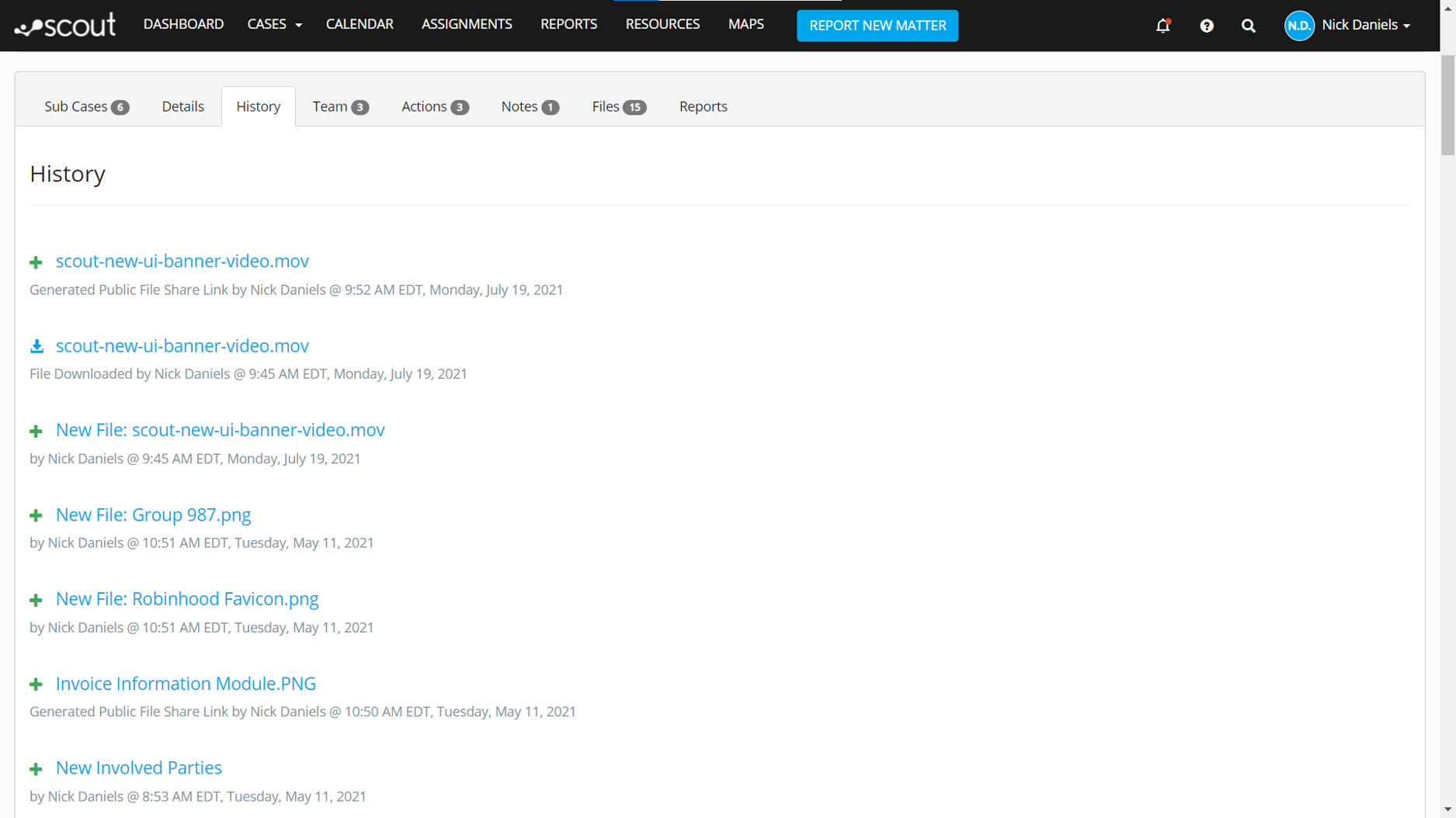Go to the Calendar menu item

click(x=359, y=24)
